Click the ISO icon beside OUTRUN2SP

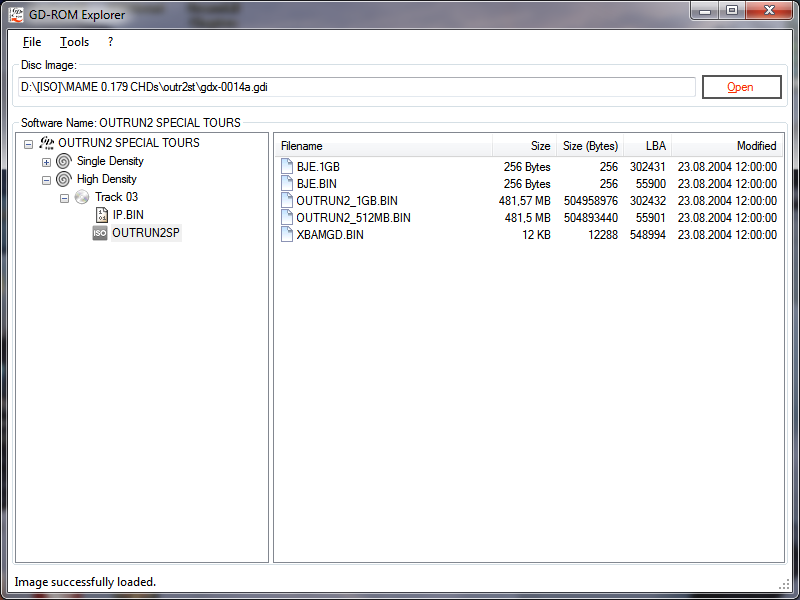coord(99,233)
